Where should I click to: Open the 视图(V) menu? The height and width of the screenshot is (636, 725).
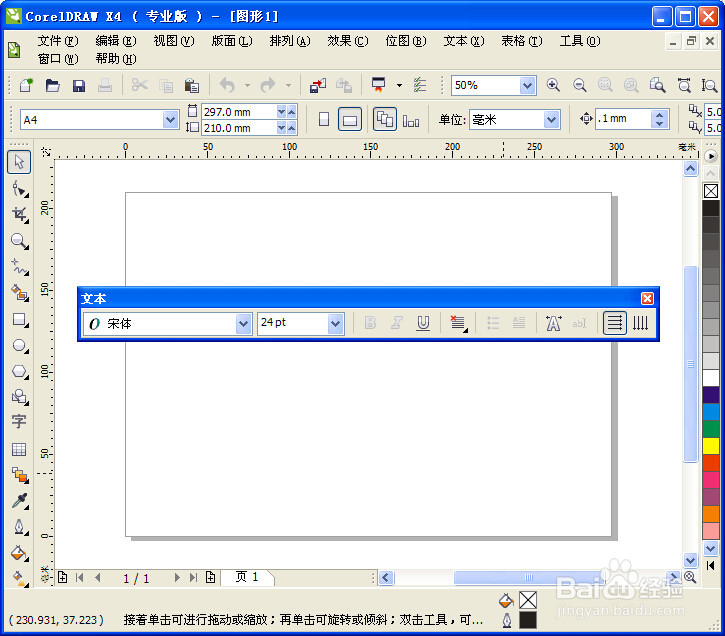pos(174,41)
